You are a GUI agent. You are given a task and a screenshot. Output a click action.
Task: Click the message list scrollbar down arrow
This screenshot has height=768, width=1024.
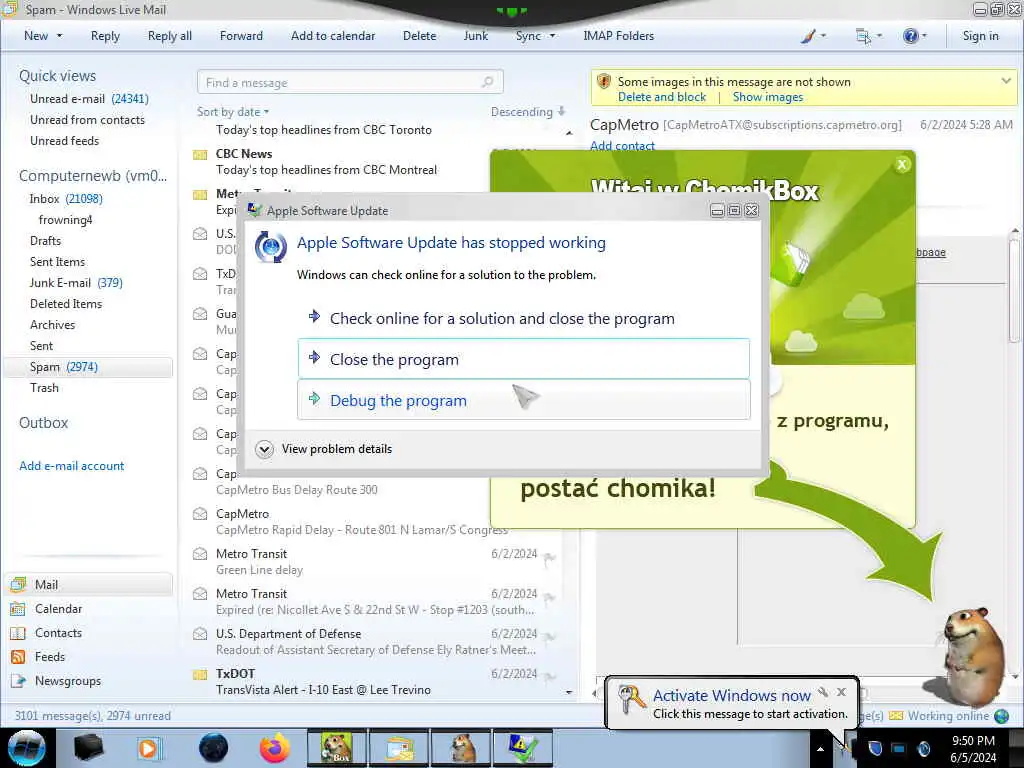[569, 692]
